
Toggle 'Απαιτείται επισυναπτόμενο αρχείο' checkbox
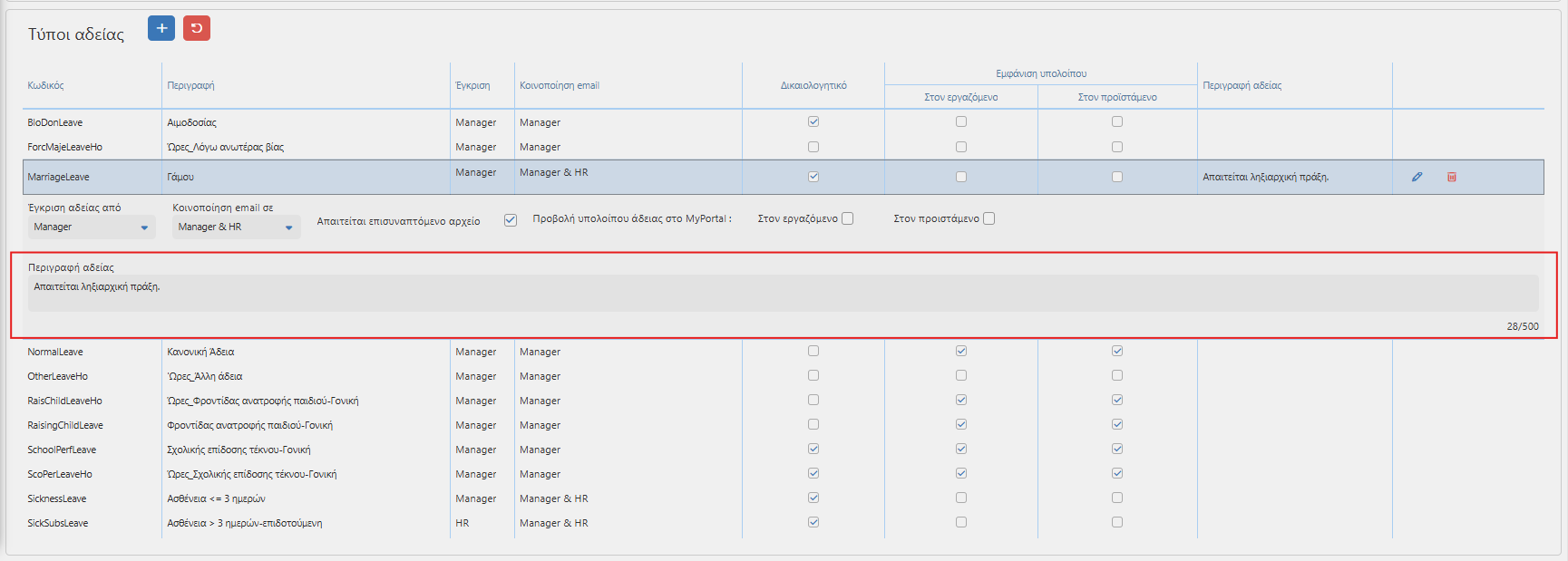tap(511, 220)
